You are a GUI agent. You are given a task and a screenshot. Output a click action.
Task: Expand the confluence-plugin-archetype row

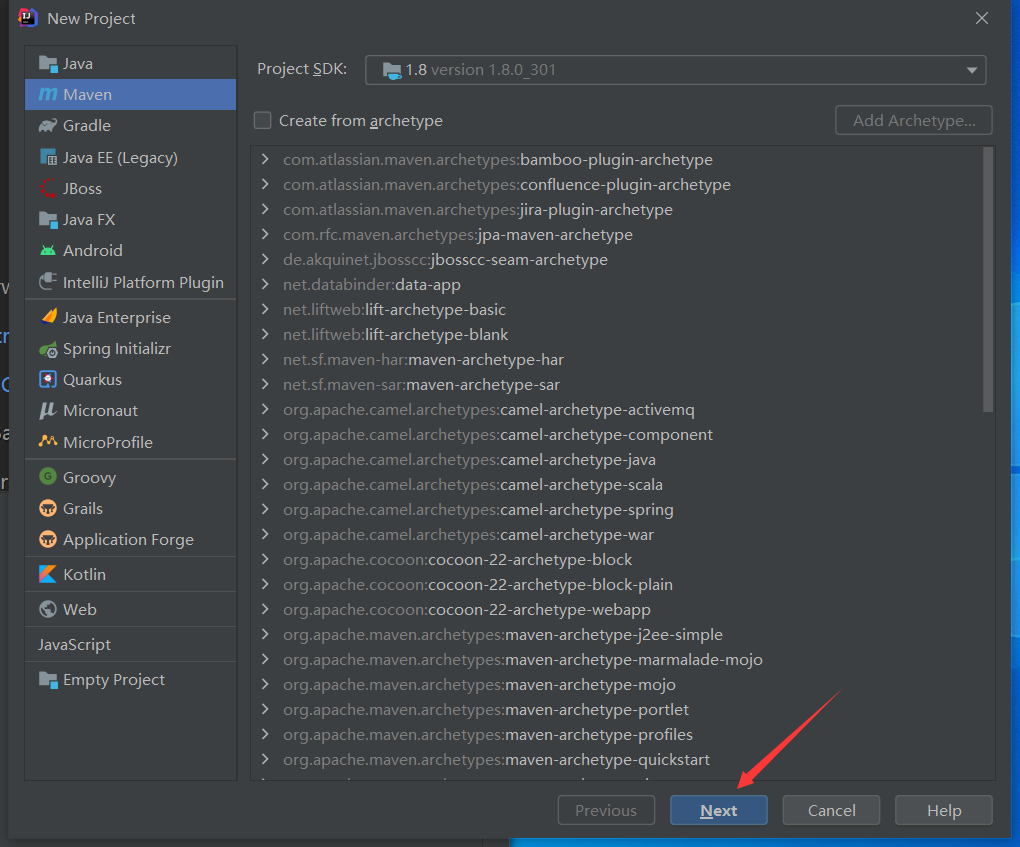coord(265,184)
